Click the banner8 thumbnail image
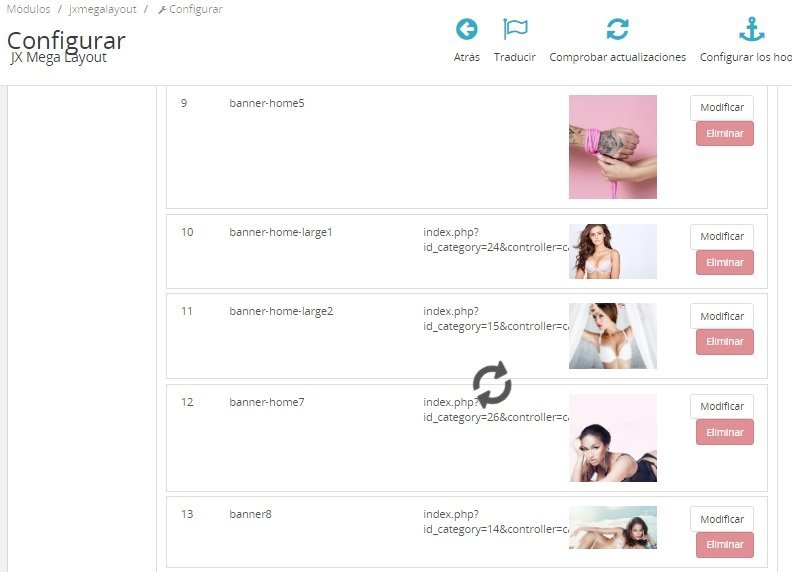The width and height of the screenshot is (792, 572). tap(613, 528)
